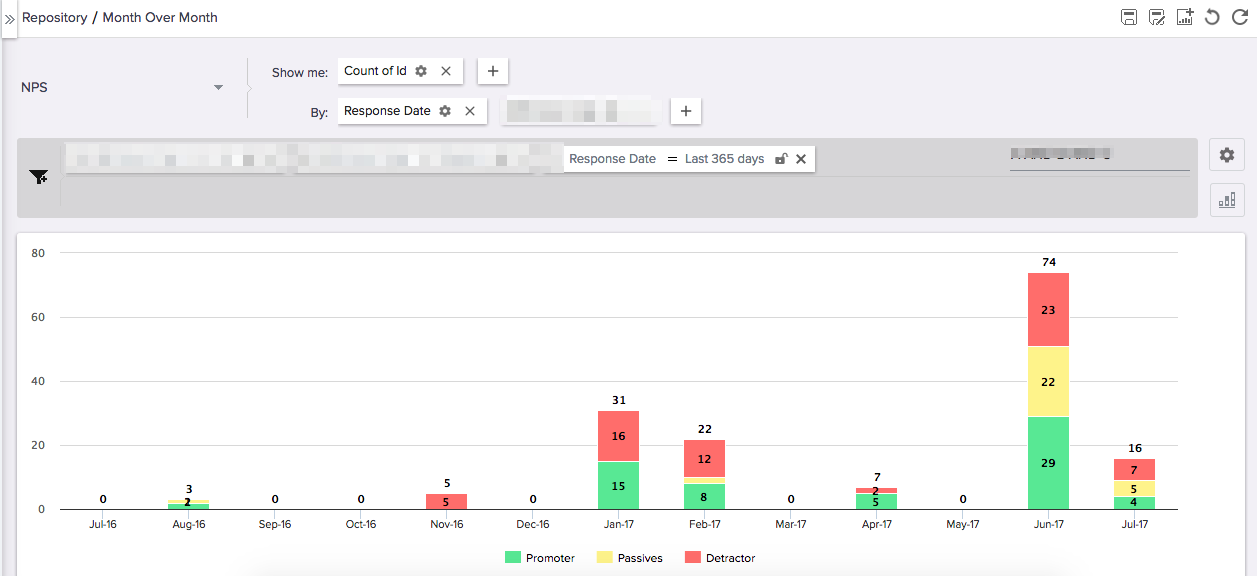Click the Save As (pencil) icon
This screenshot has width=1257, height=576.
1157,17
